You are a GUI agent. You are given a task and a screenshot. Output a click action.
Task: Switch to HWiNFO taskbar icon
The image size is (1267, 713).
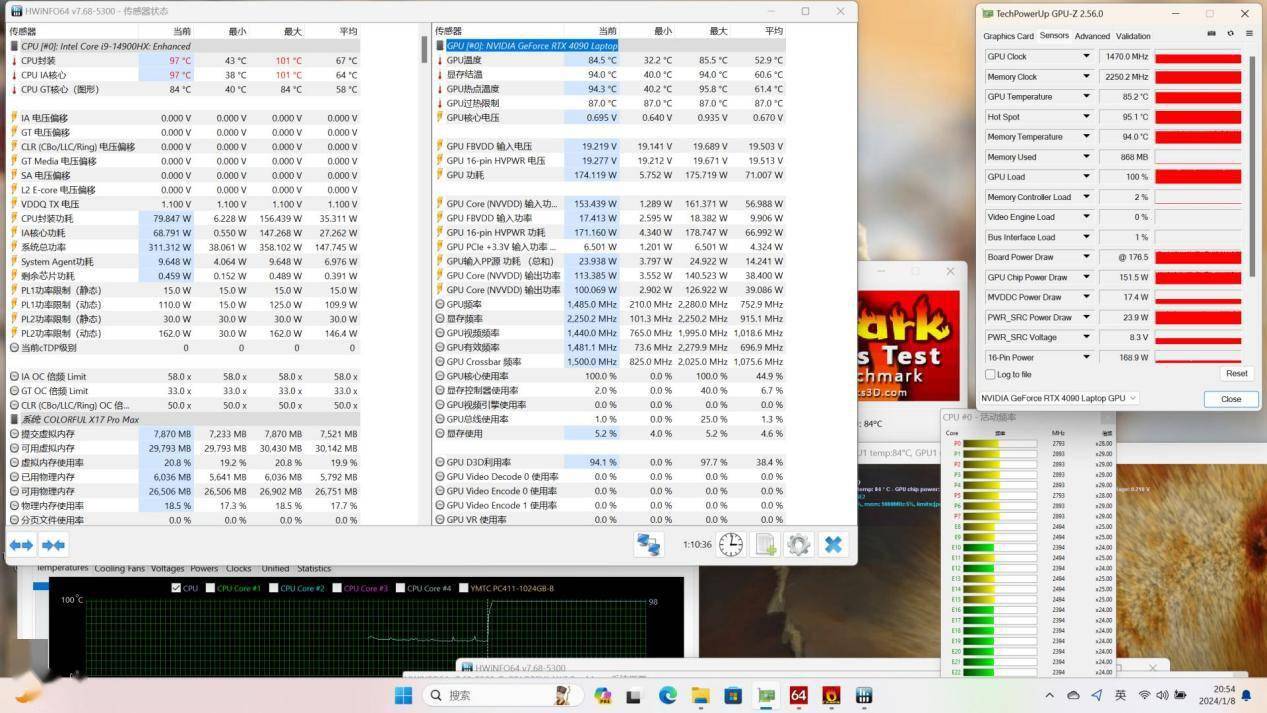(864, 695)
